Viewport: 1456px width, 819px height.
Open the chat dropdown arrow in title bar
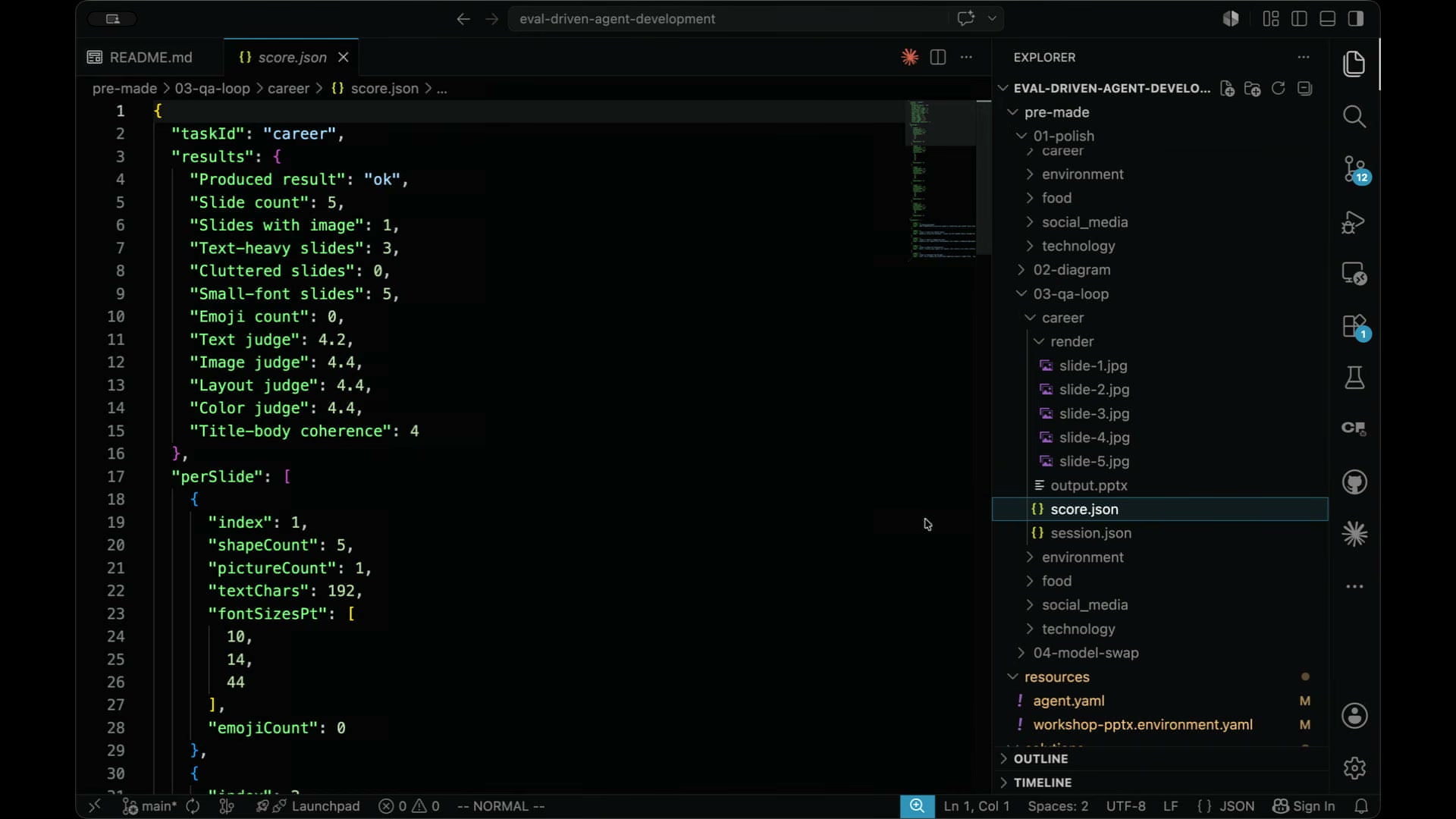[992, 18]
